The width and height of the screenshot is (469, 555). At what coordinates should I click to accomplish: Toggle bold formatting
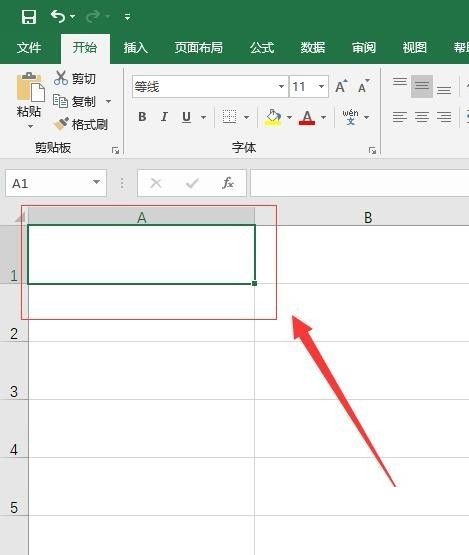tap(142, 117)
